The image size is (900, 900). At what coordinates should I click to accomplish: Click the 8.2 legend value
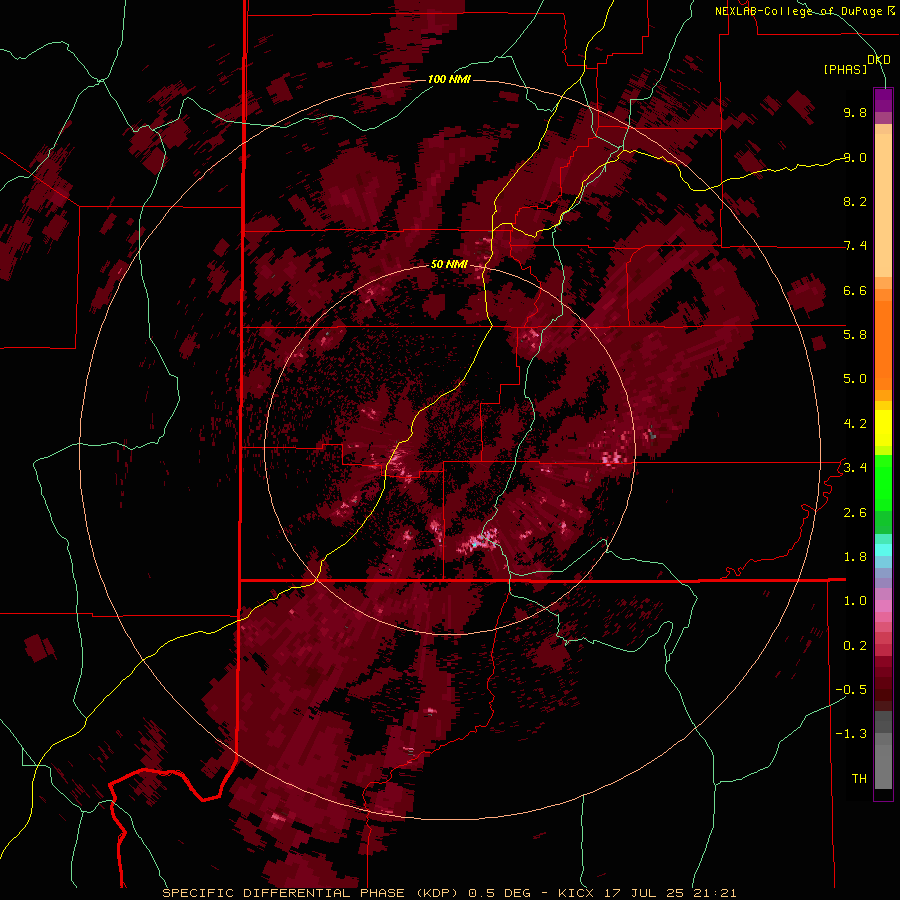[x=855, y=201]
